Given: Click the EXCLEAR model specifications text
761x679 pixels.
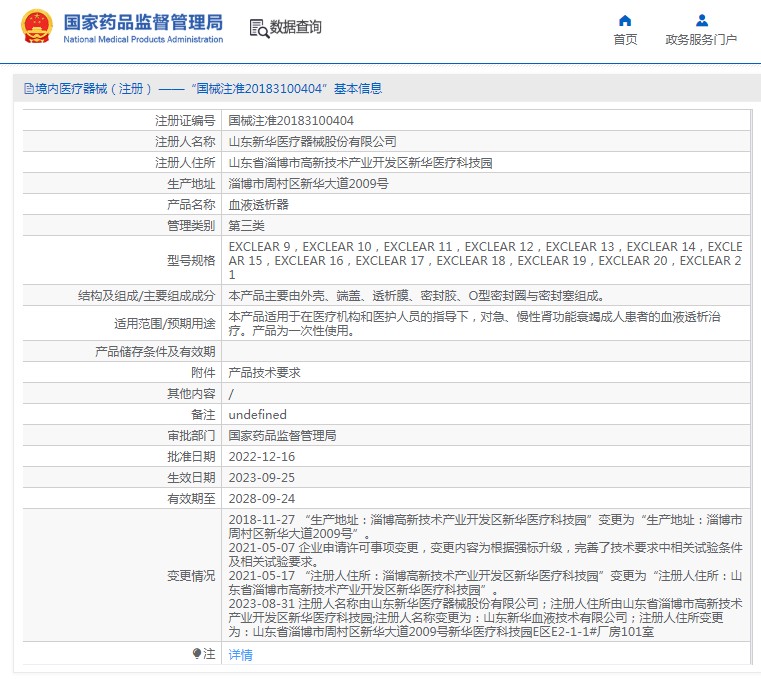Looking at the screenshot, I should (485, 261).
